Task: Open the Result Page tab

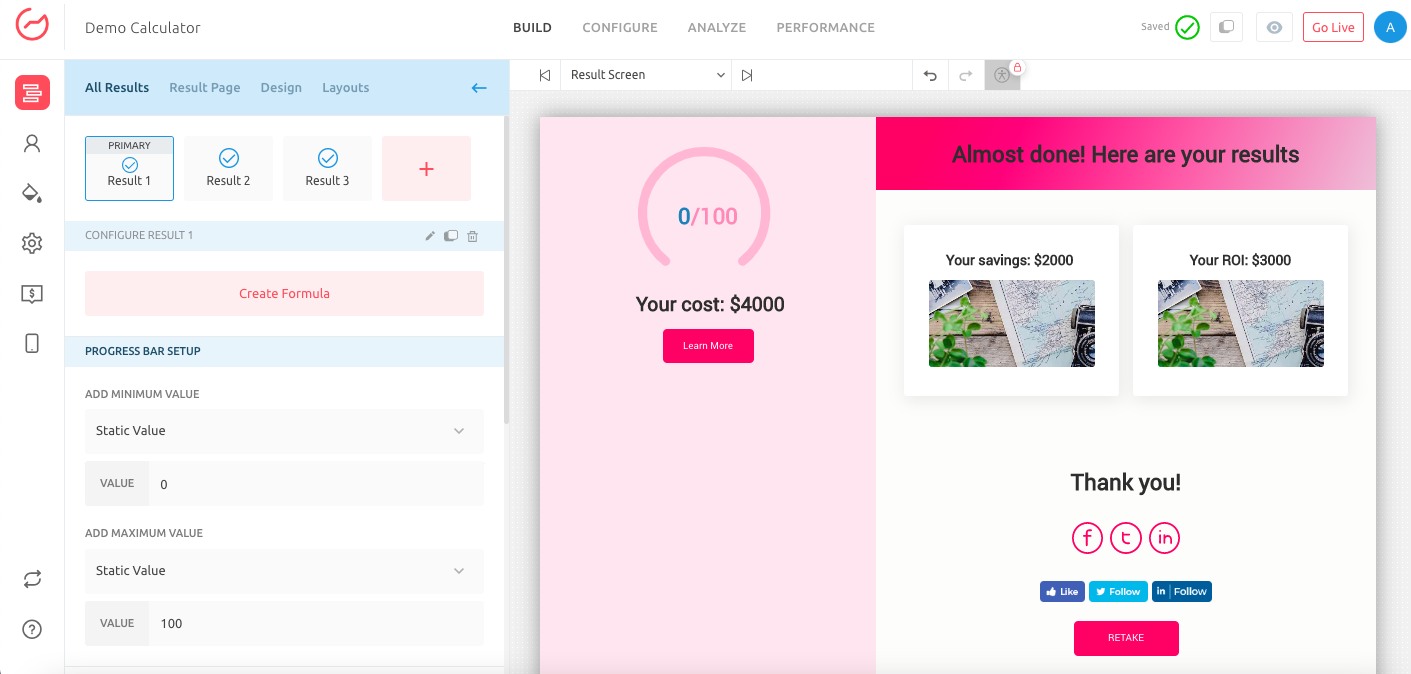Action: (x=205, y=88)
